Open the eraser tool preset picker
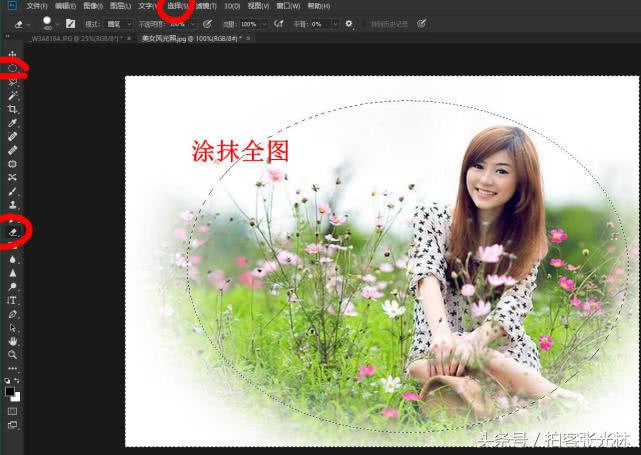The height and width of the screenshot is (455, 641). click(22, 25)
